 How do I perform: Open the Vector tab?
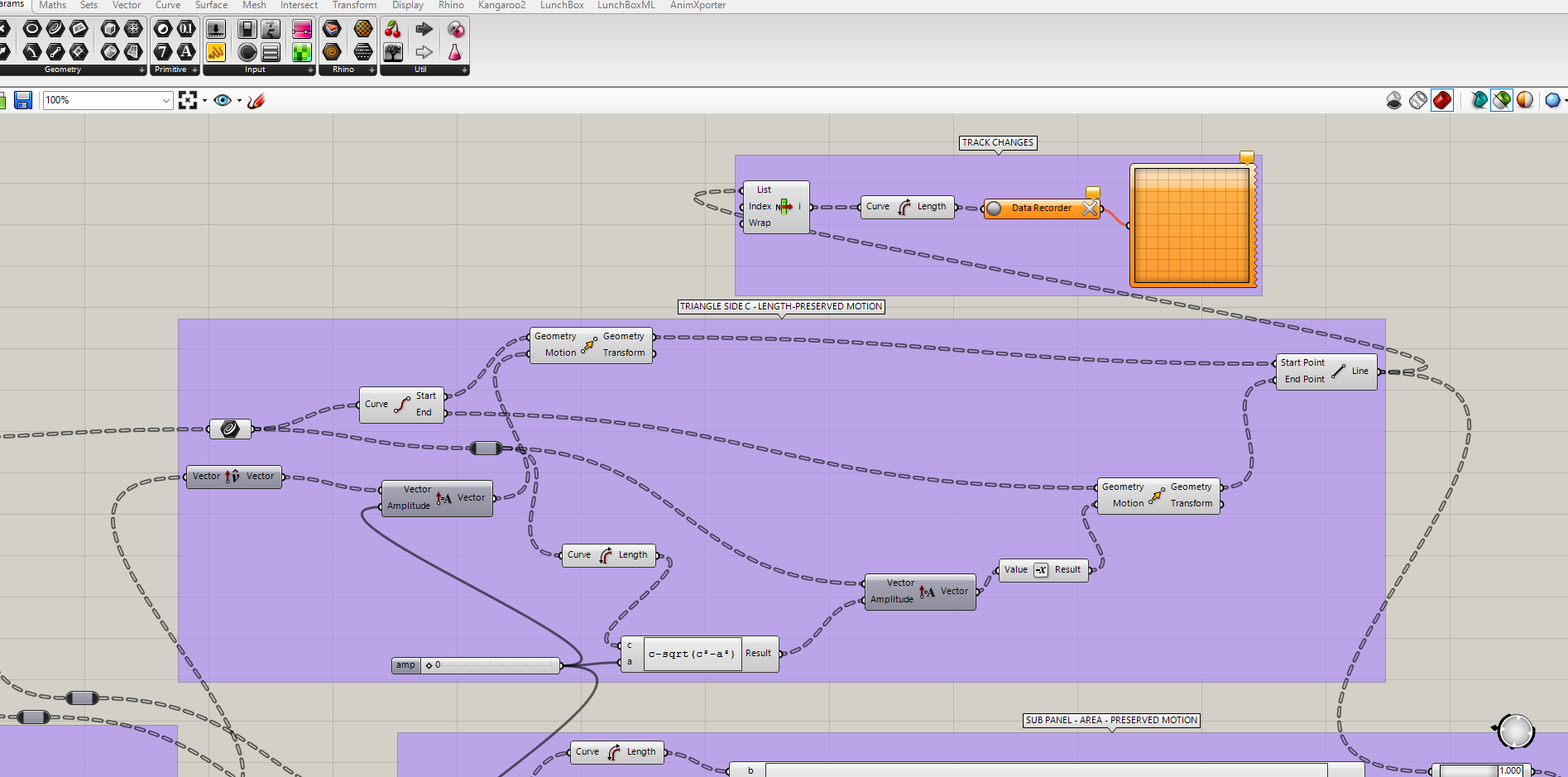(x=127, y=5)
